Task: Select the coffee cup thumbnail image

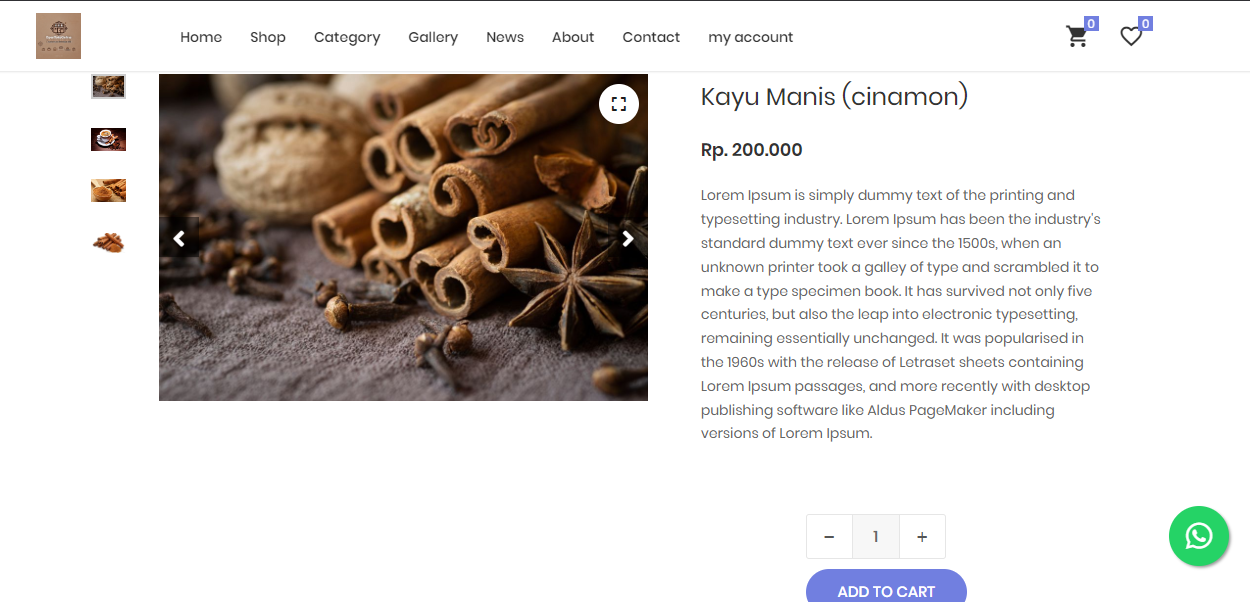Action: (x=108, y=139)
